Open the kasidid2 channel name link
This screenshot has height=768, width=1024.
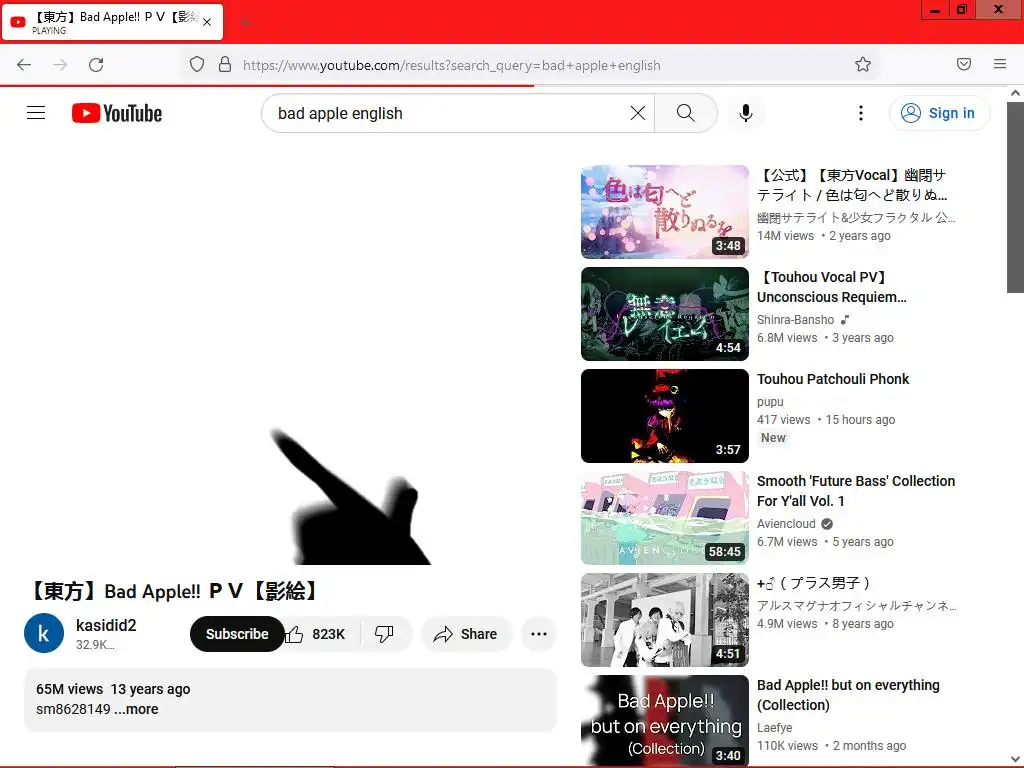pyautogui.click(x=106, y=626)
